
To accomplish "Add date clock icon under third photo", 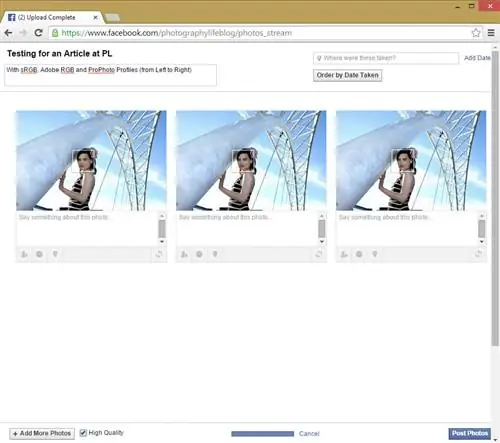I will click(x=359, y=254).
